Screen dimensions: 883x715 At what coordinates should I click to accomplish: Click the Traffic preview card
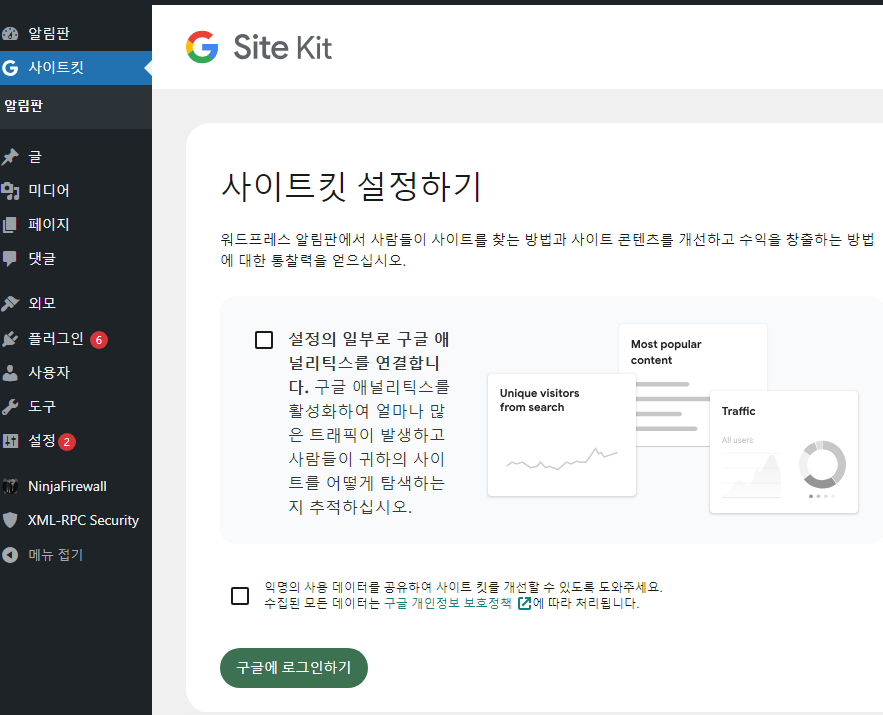click(x=783, y=452)
